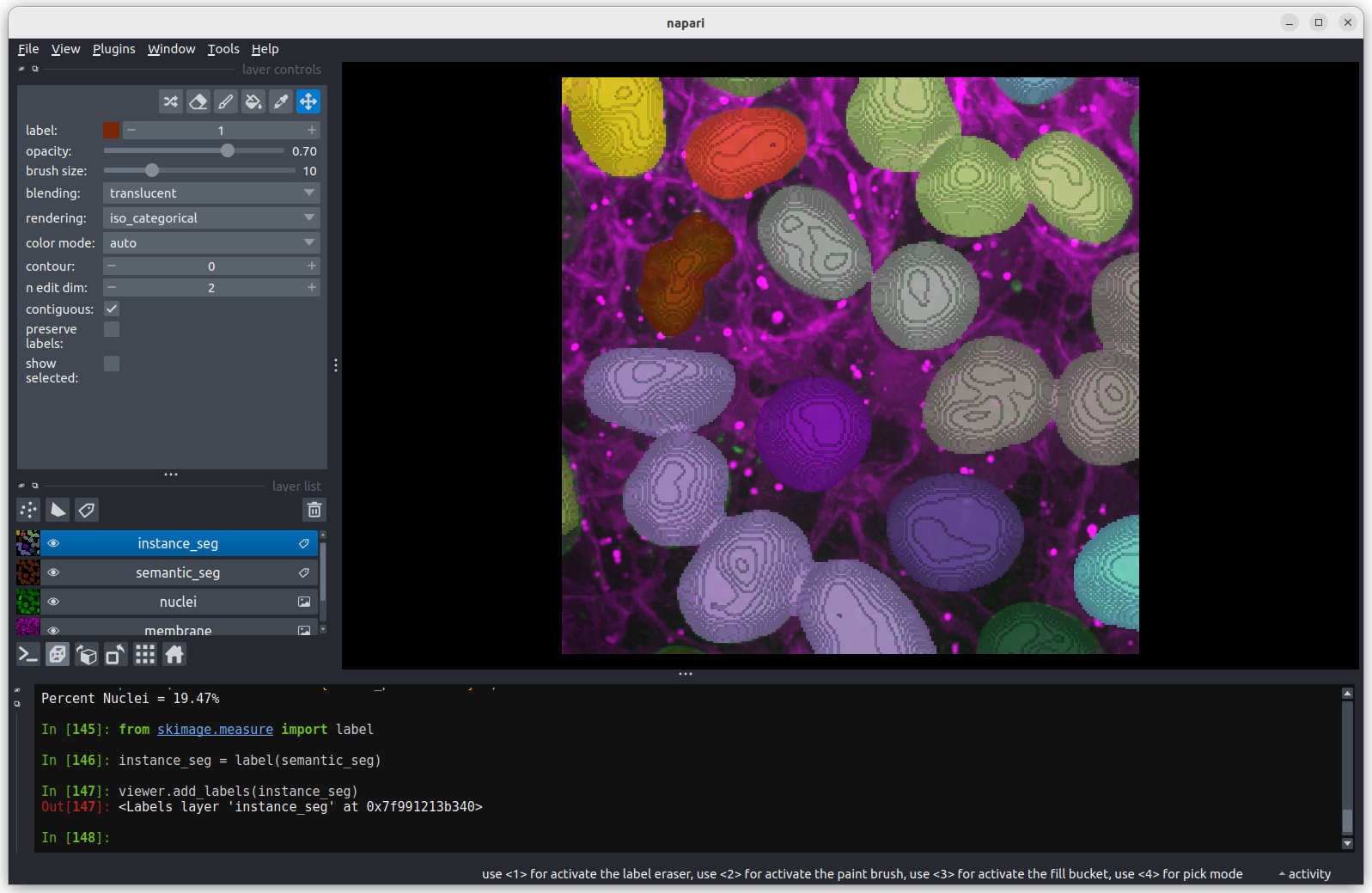The height and width of the screenshot is (893, 1372).
Task: Float the layer controls dock panel
Action: coord(35,69)
